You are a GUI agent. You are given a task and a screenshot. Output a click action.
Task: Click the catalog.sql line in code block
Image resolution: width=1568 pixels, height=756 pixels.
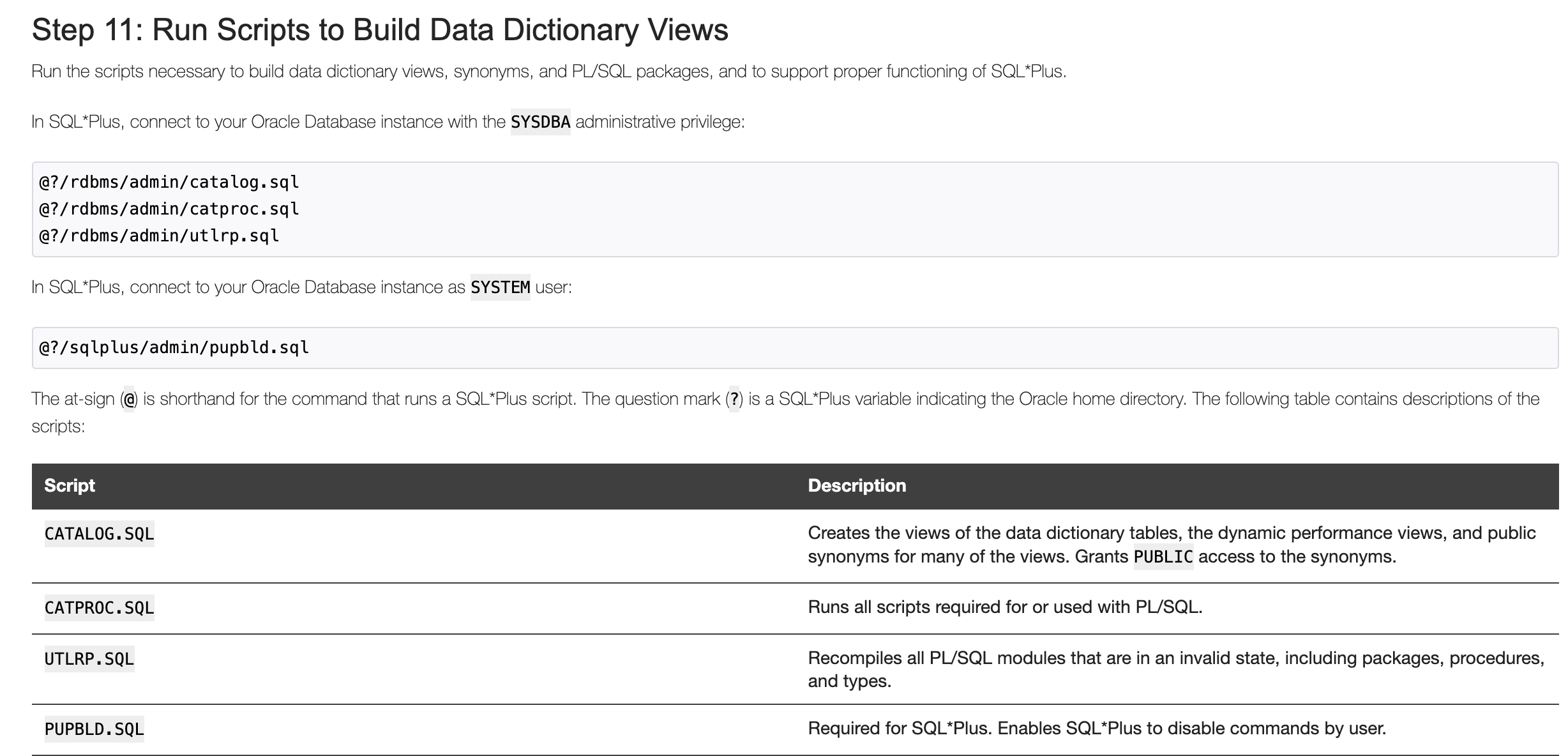[169, 183]
